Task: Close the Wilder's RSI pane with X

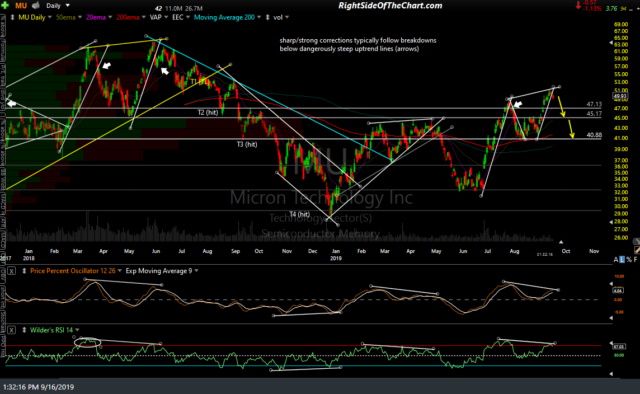Action: pos(11,330)
